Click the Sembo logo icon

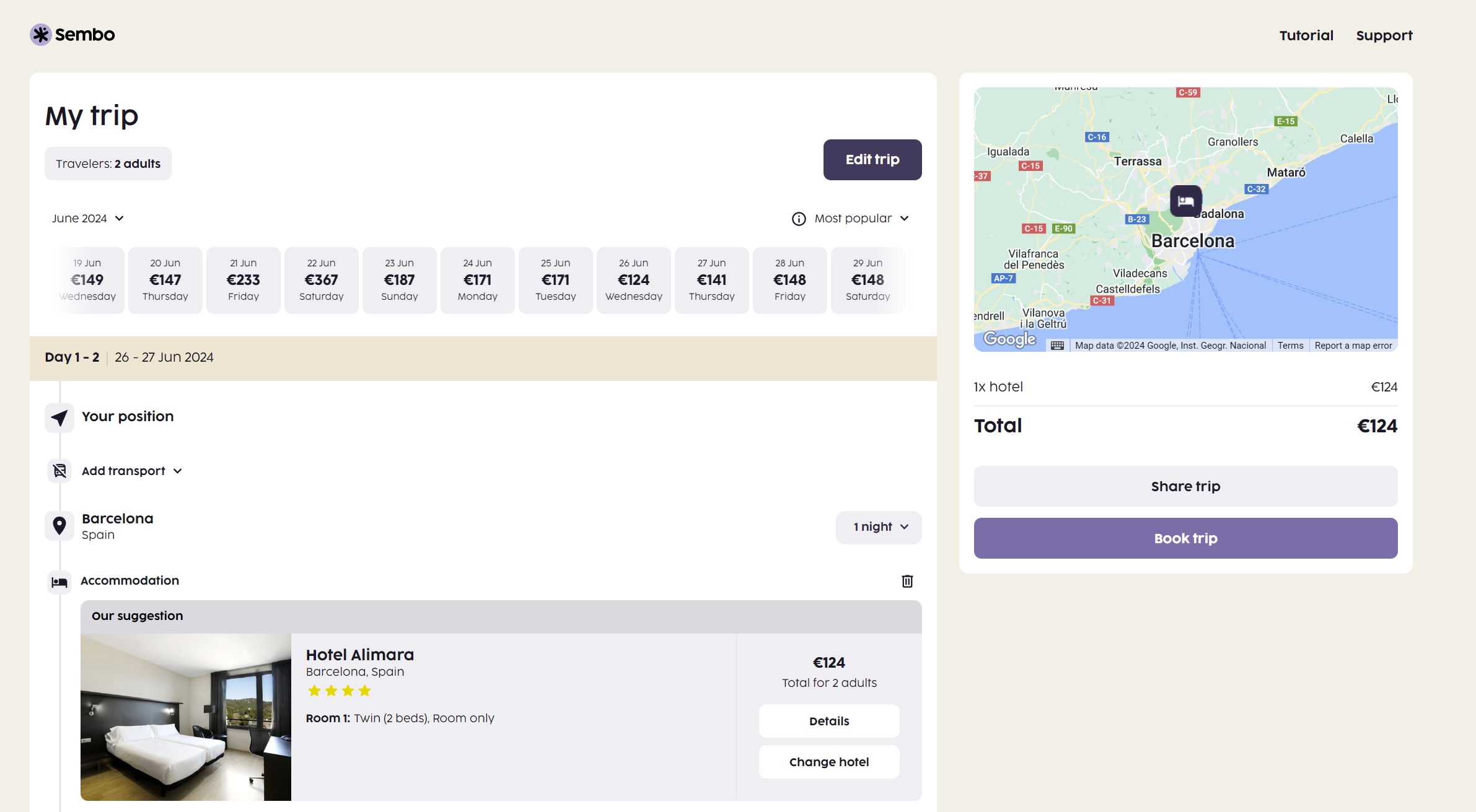(x=41, y=35)
